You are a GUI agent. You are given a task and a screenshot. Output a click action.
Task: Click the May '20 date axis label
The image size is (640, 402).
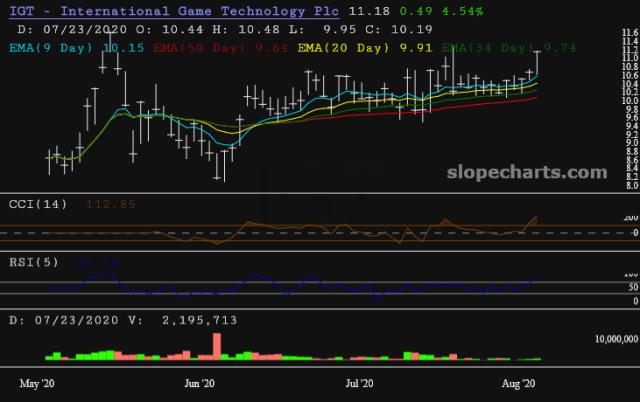tap(37, 384)
